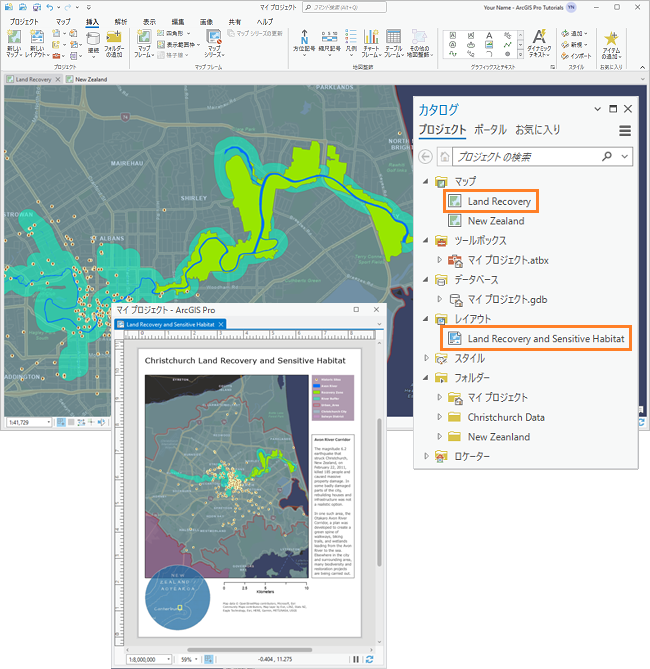Click the Add Item (アイテムの追加) star icon
The image size is (650, 669).
(x=611, y=38)
